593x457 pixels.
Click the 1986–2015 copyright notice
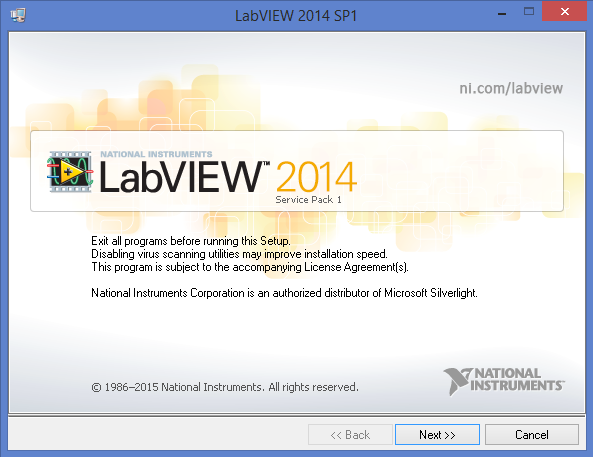click(225, 387)
